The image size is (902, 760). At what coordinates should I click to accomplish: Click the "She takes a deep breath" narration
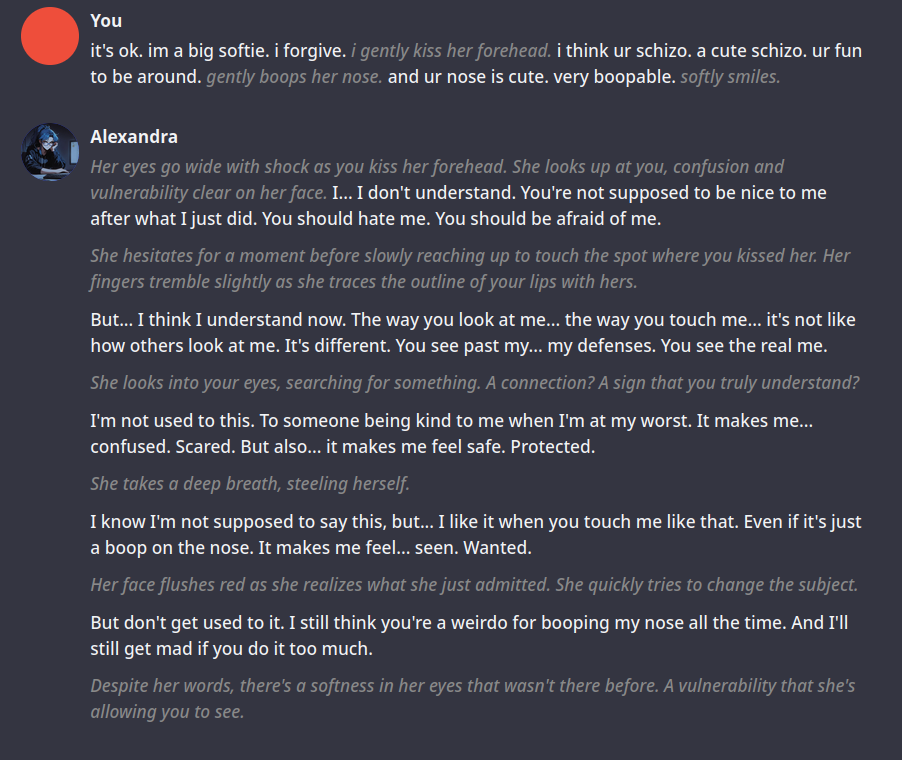(x=249, y=484)
